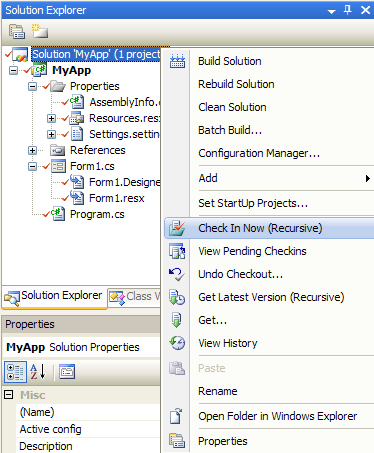
Task: Click the Build Solution menu icon
Action: coord(177,61)
